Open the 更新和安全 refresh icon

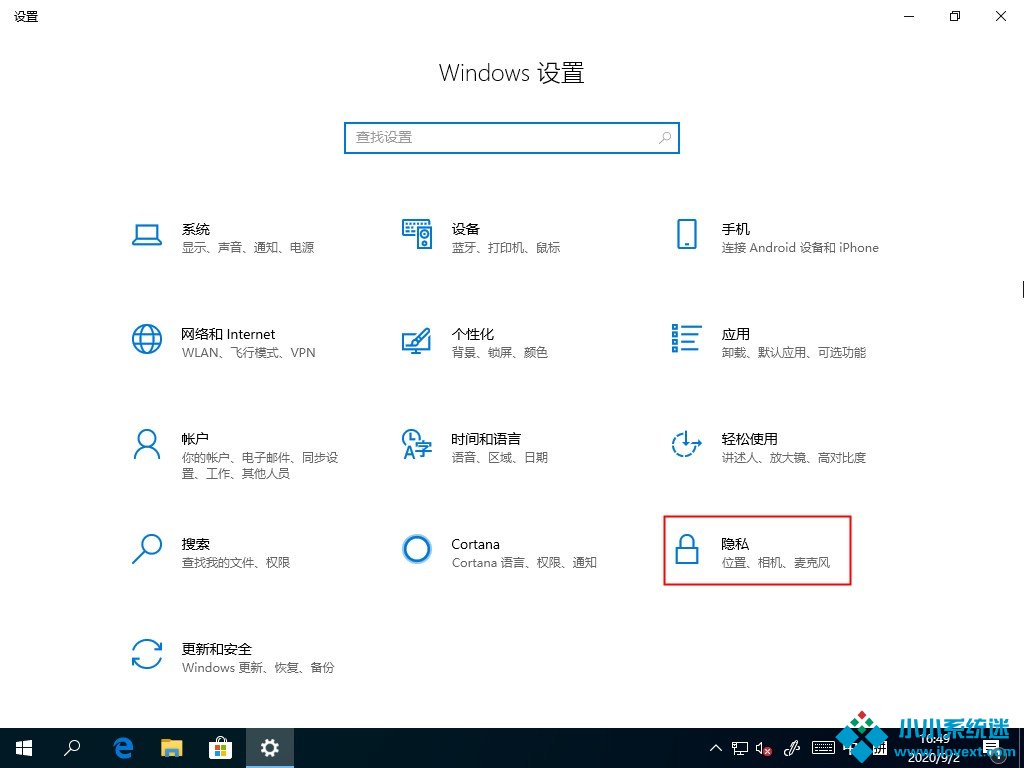click(147, 654)
